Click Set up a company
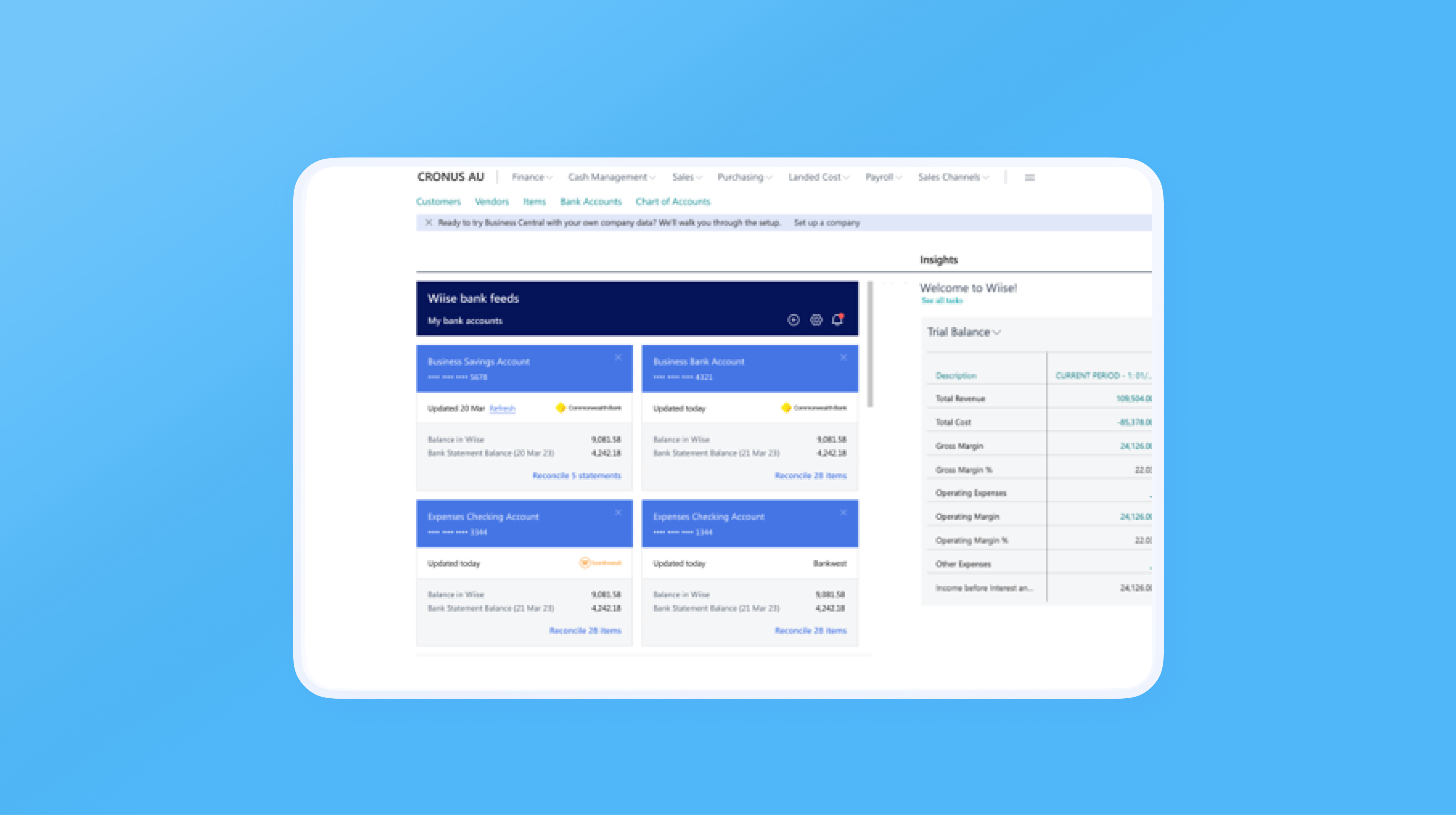 tap(826, 223)
